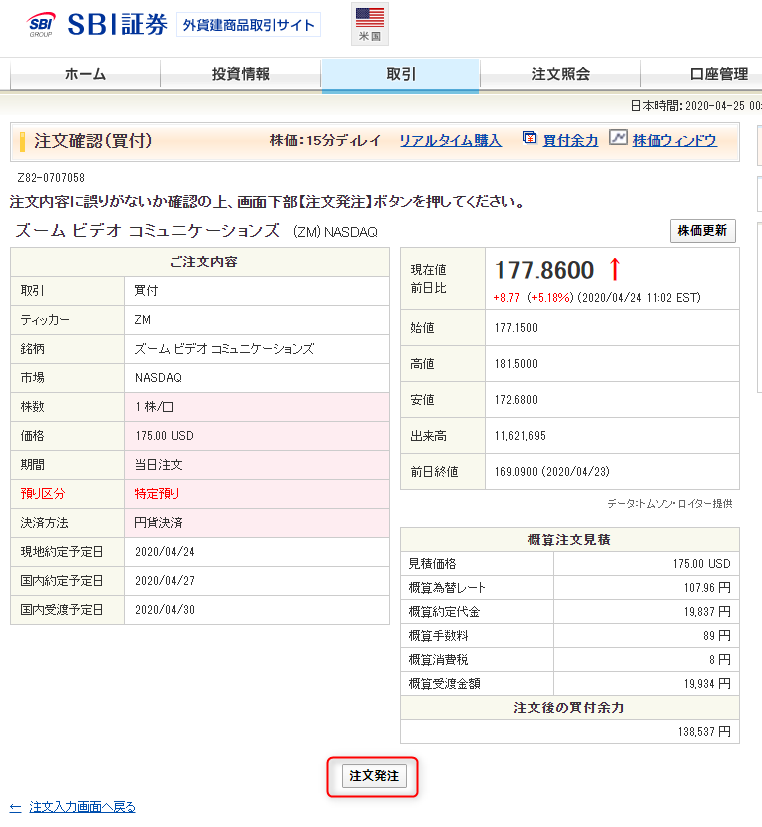
Task: Click the 期間 value 当日注文
Action: (158, 465)
